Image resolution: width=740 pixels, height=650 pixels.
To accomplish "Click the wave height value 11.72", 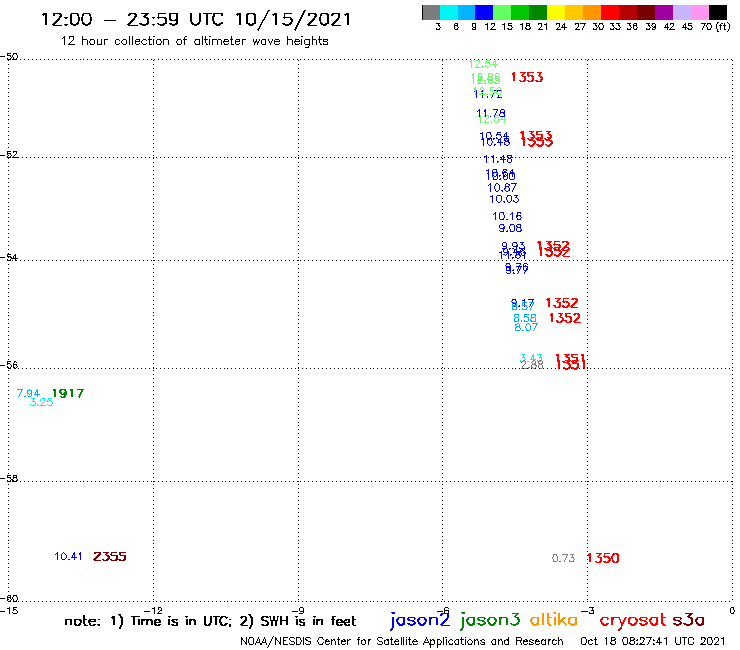I will click(x=488, y=94).
